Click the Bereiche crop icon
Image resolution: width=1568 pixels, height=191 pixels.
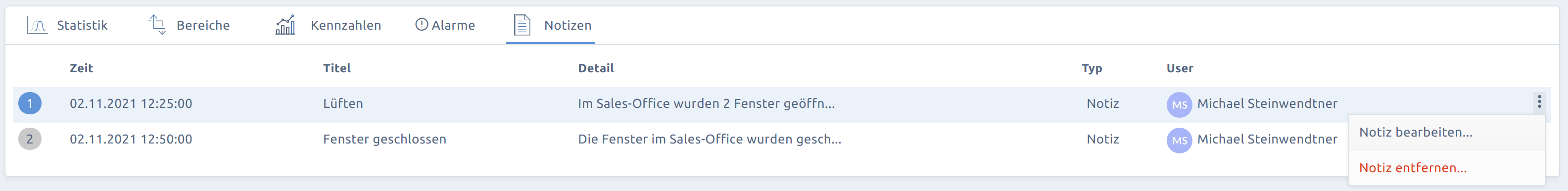tap(157, 25)
